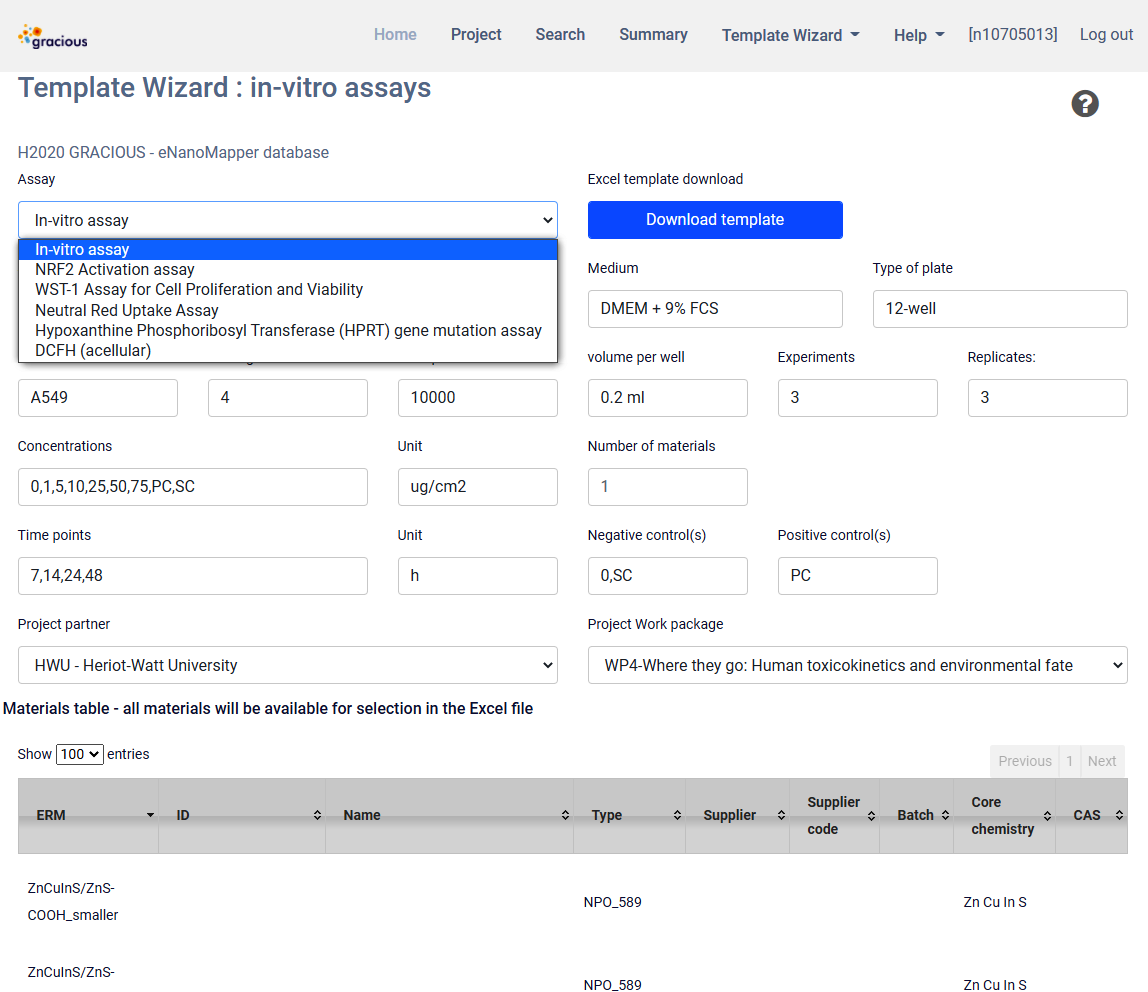Sort table by Batch column arrows
This screenshot has width=1148, height=992.
945,816
